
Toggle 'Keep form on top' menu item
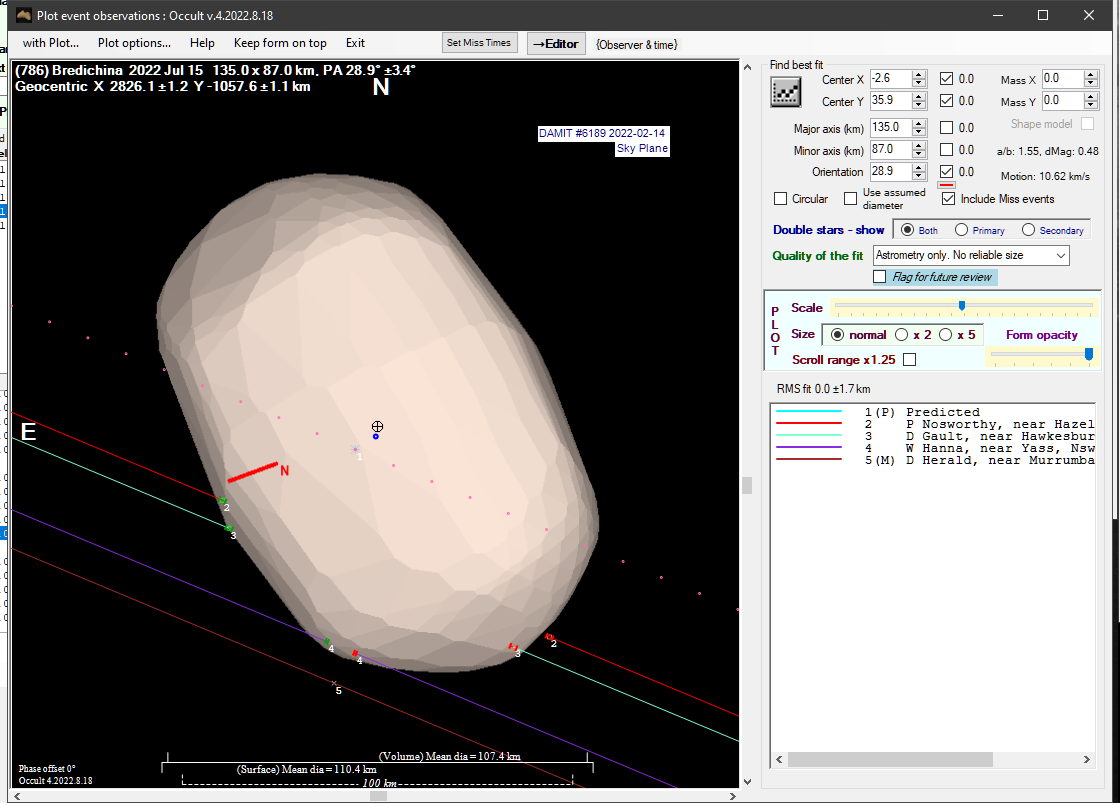coord(280,43)
